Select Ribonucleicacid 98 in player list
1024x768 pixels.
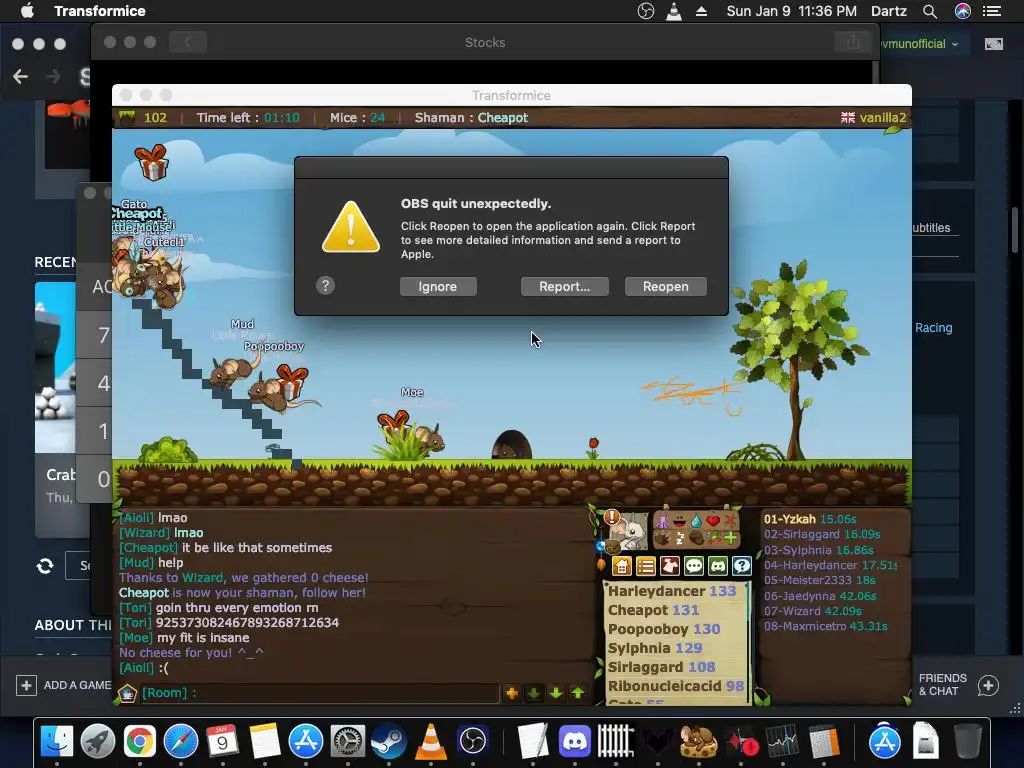[675, 686]
